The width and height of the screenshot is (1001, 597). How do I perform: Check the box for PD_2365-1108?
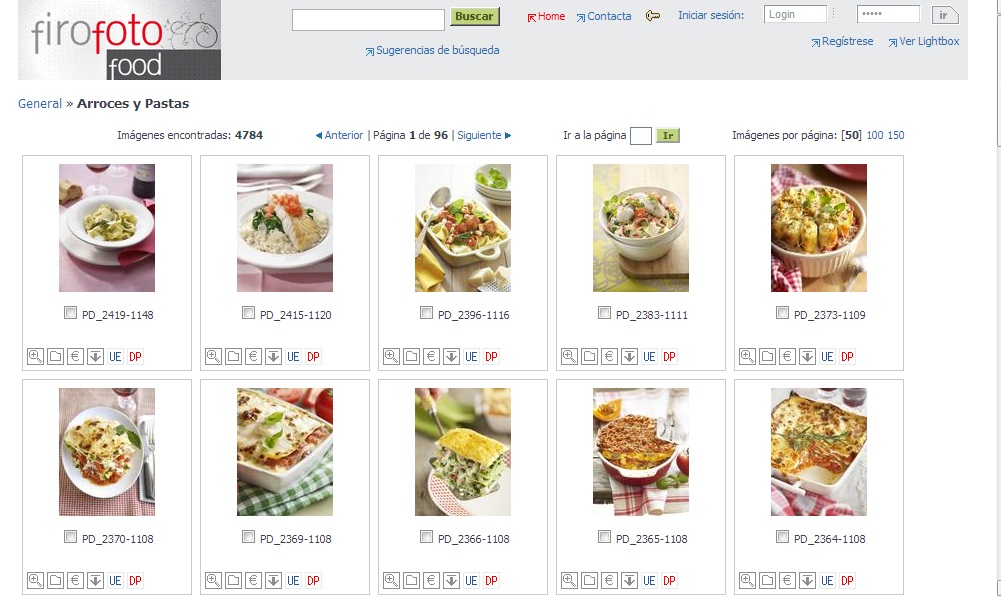click(604, 537)
